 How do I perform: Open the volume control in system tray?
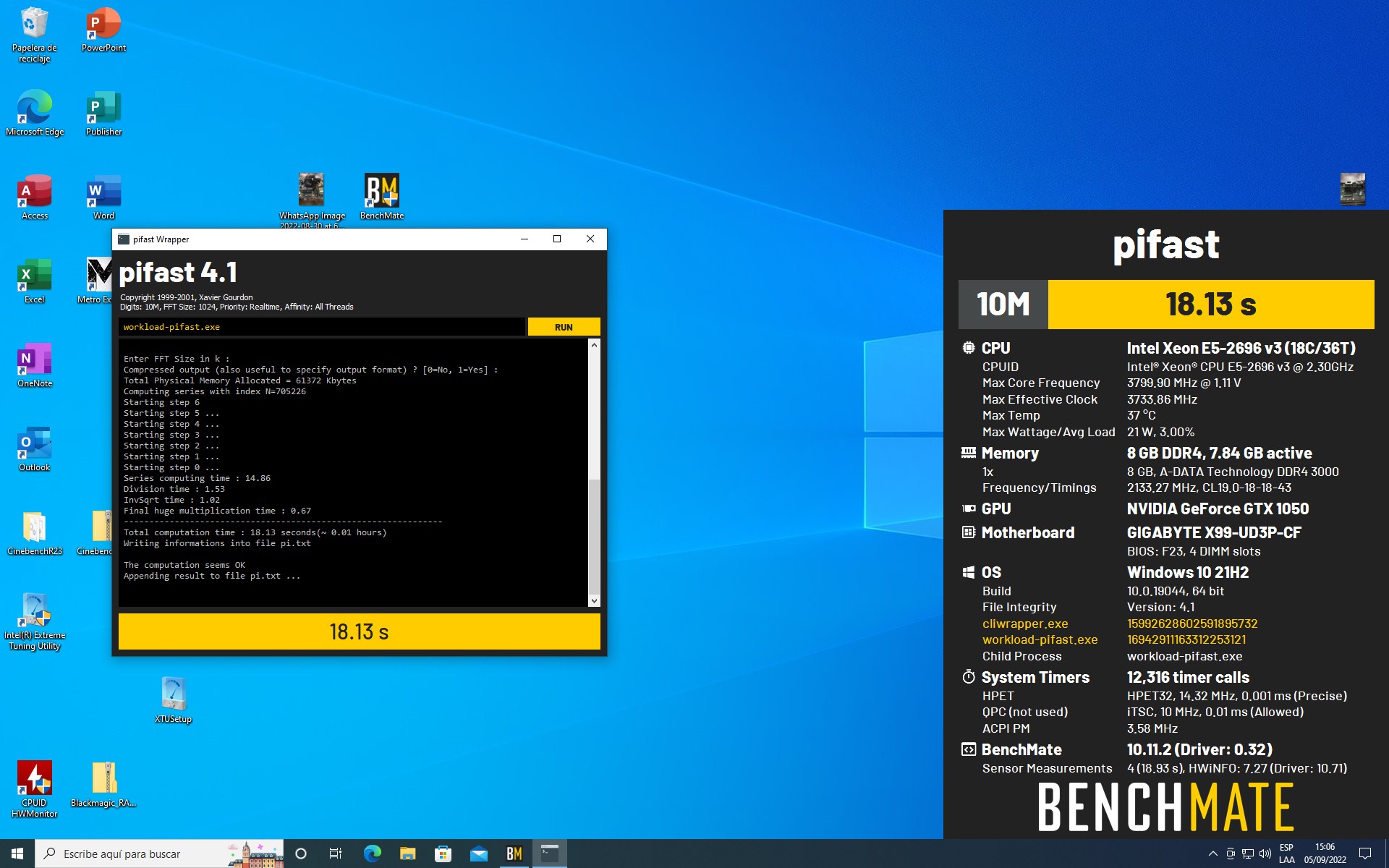coord(1265,854)
